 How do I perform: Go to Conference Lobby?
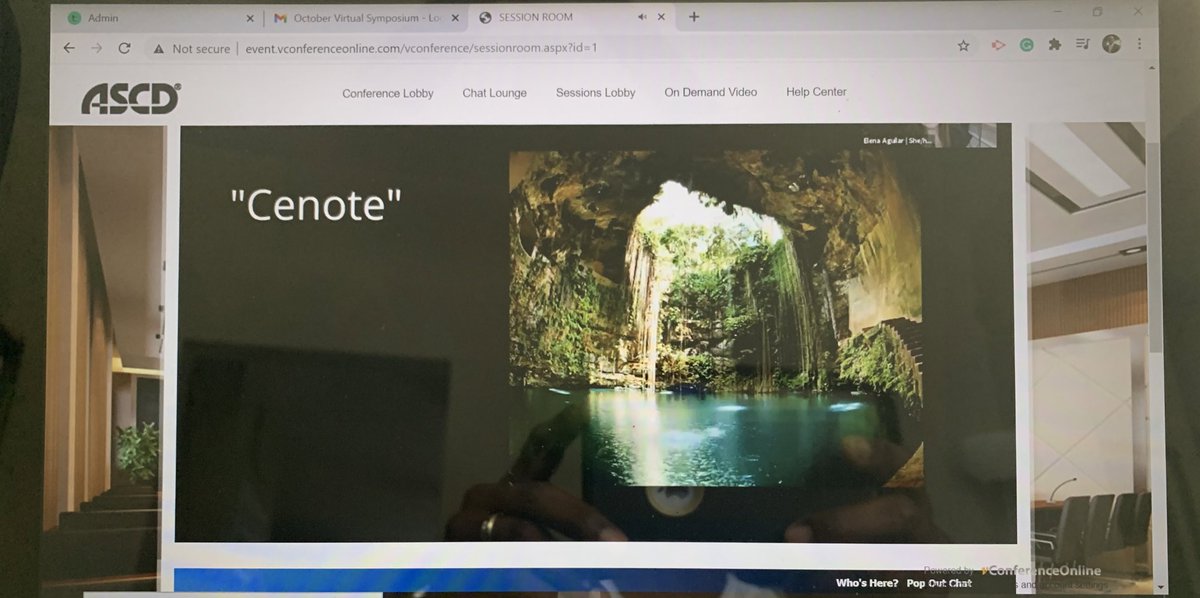tap(388, 93)
